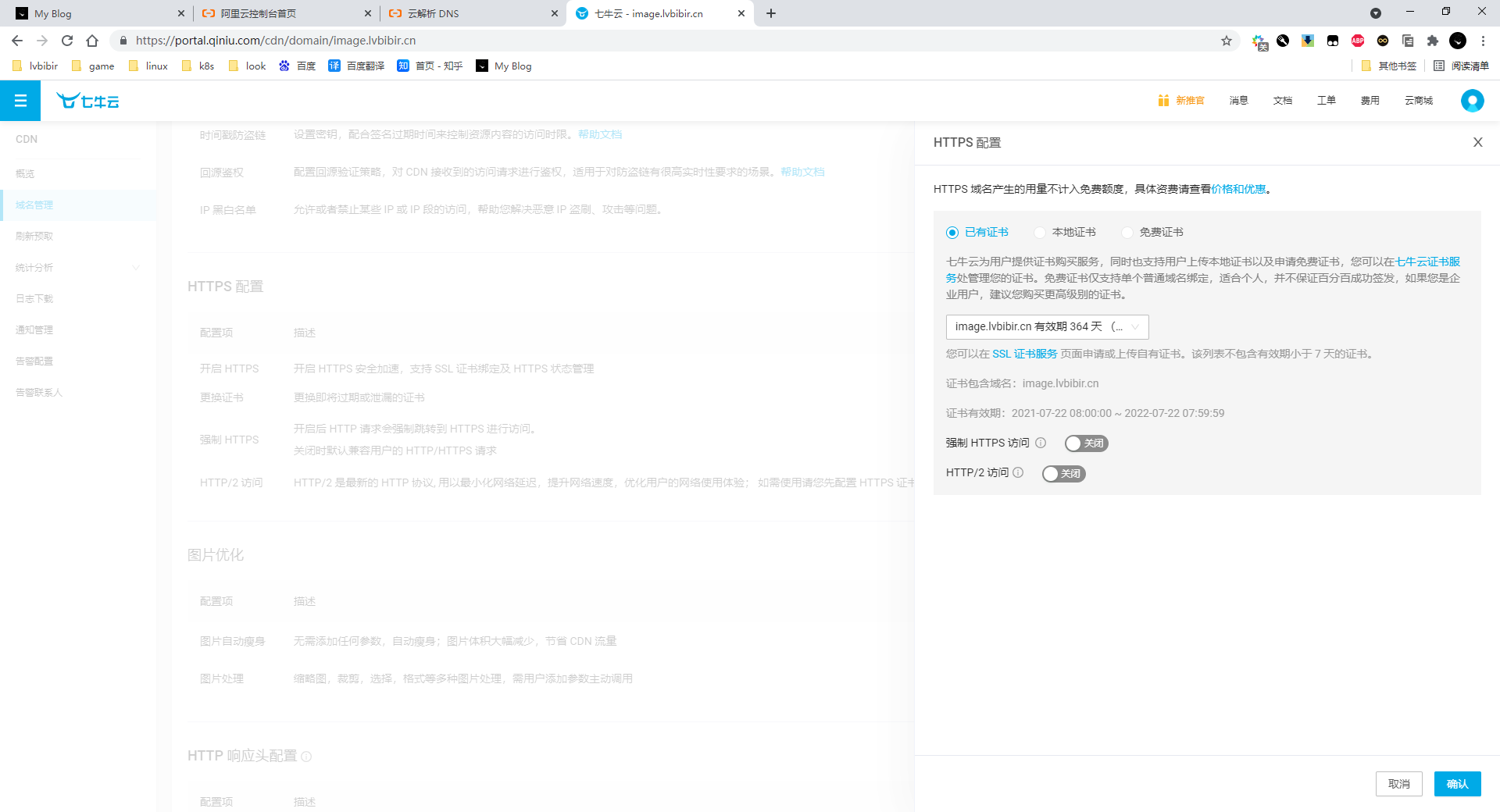The width and height of the screenshot is (1500, 812).
Task: Open the browser extensions puzzle icon
Action: (1432, 41)
